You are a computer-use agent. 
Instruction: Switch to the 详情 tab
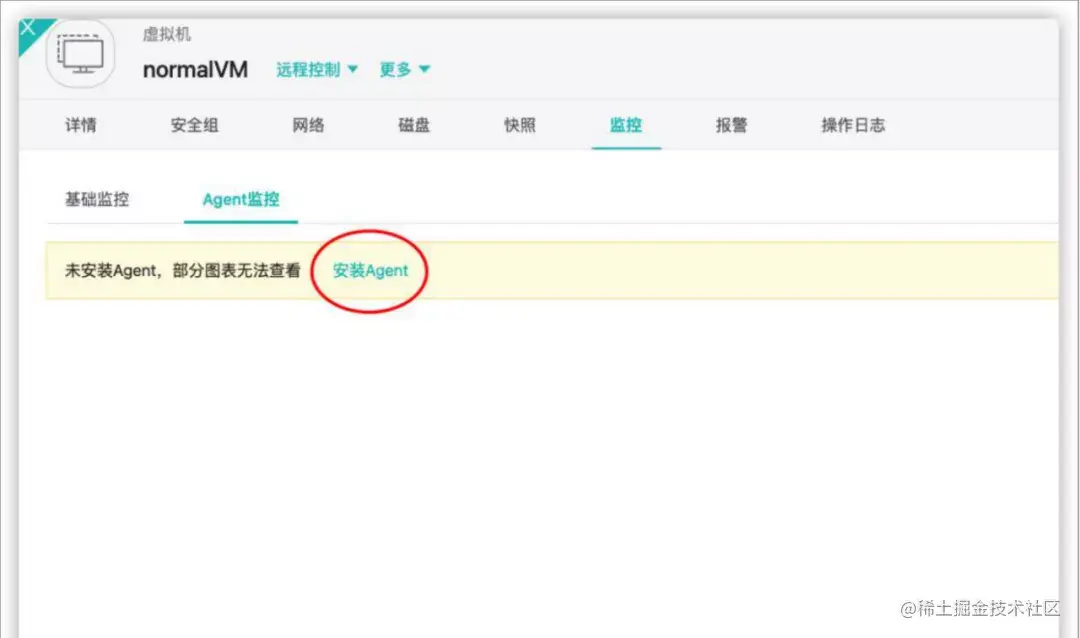click(81, 125)
